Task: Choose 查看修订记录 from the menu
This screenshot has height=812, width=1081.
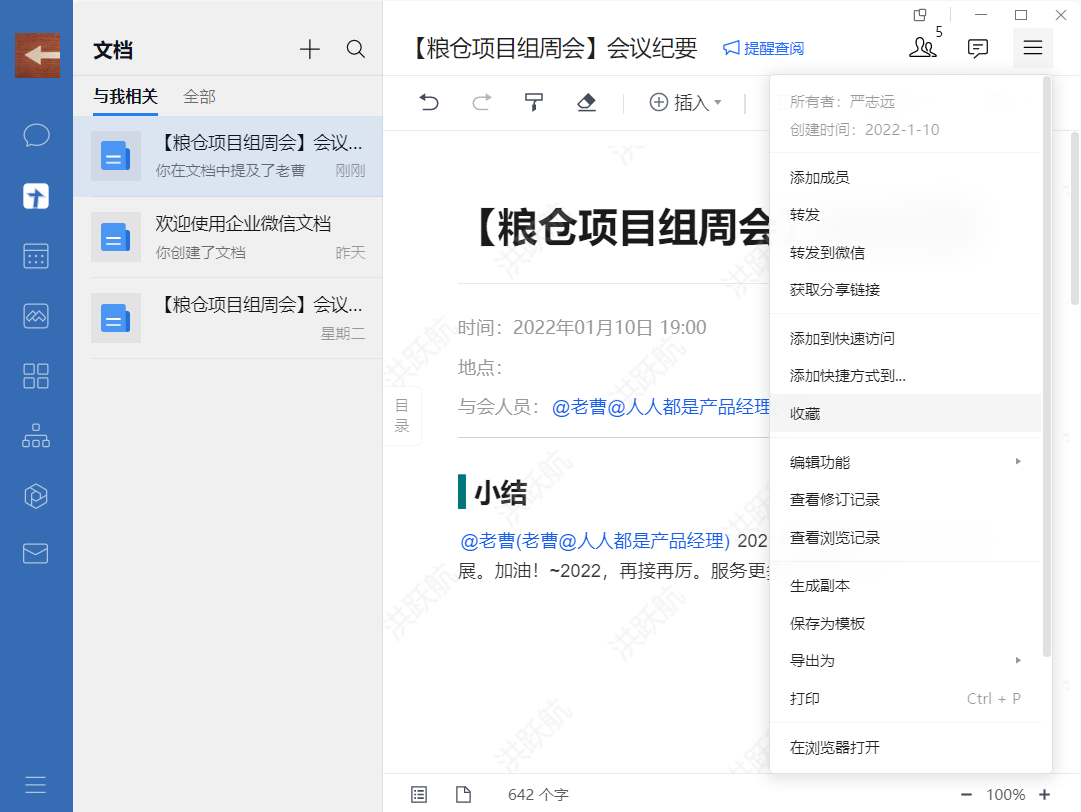Action: coord(905,500)
